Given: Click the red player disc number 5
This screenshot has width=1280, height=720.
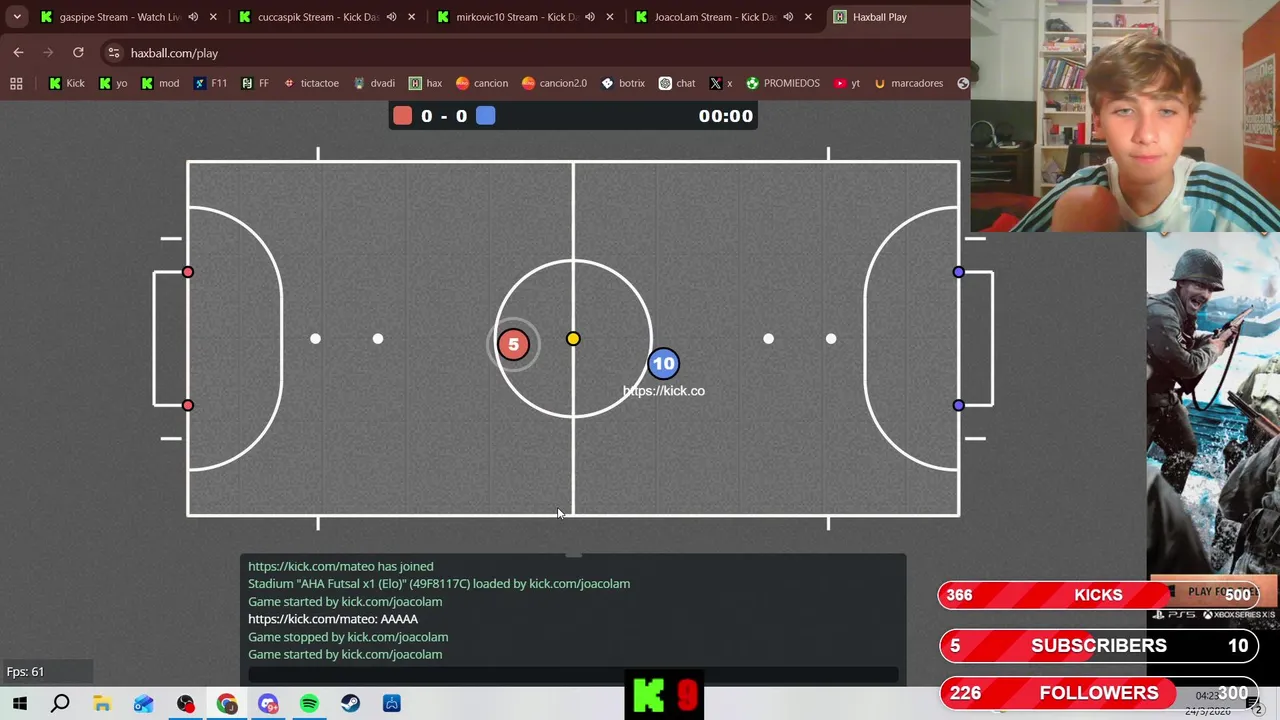Looking at the screenshot, I should click(513, 345).
